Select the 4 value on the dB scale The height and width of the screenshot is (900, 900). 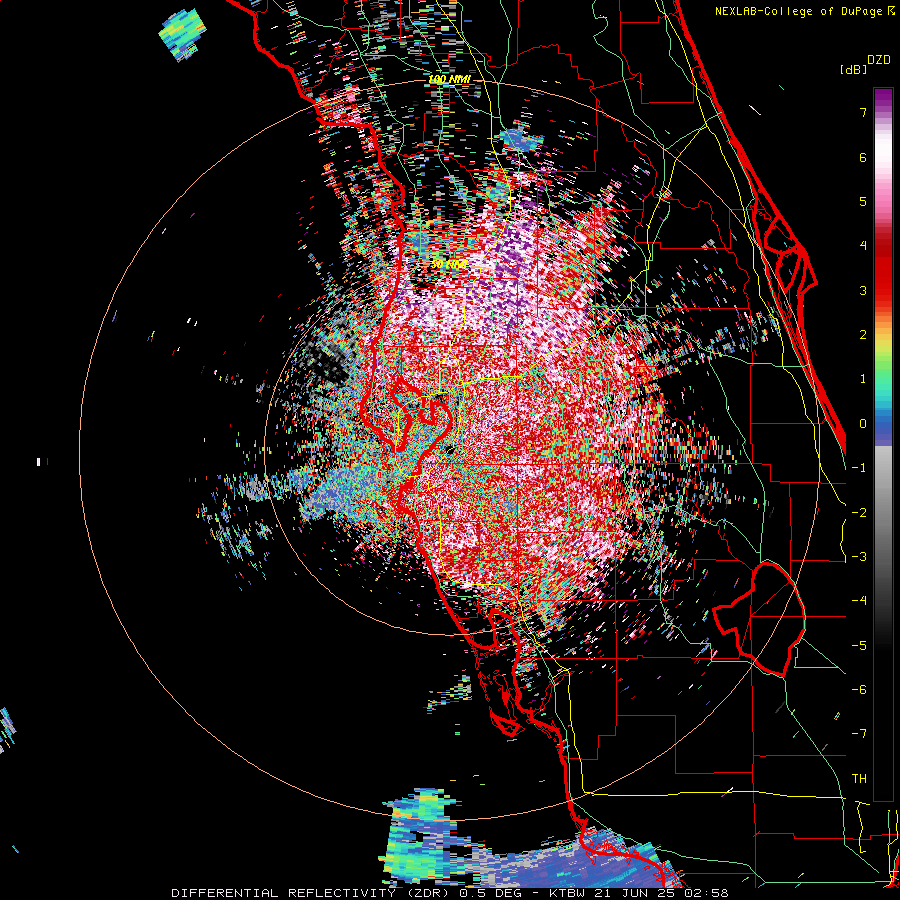pos(863,246)
